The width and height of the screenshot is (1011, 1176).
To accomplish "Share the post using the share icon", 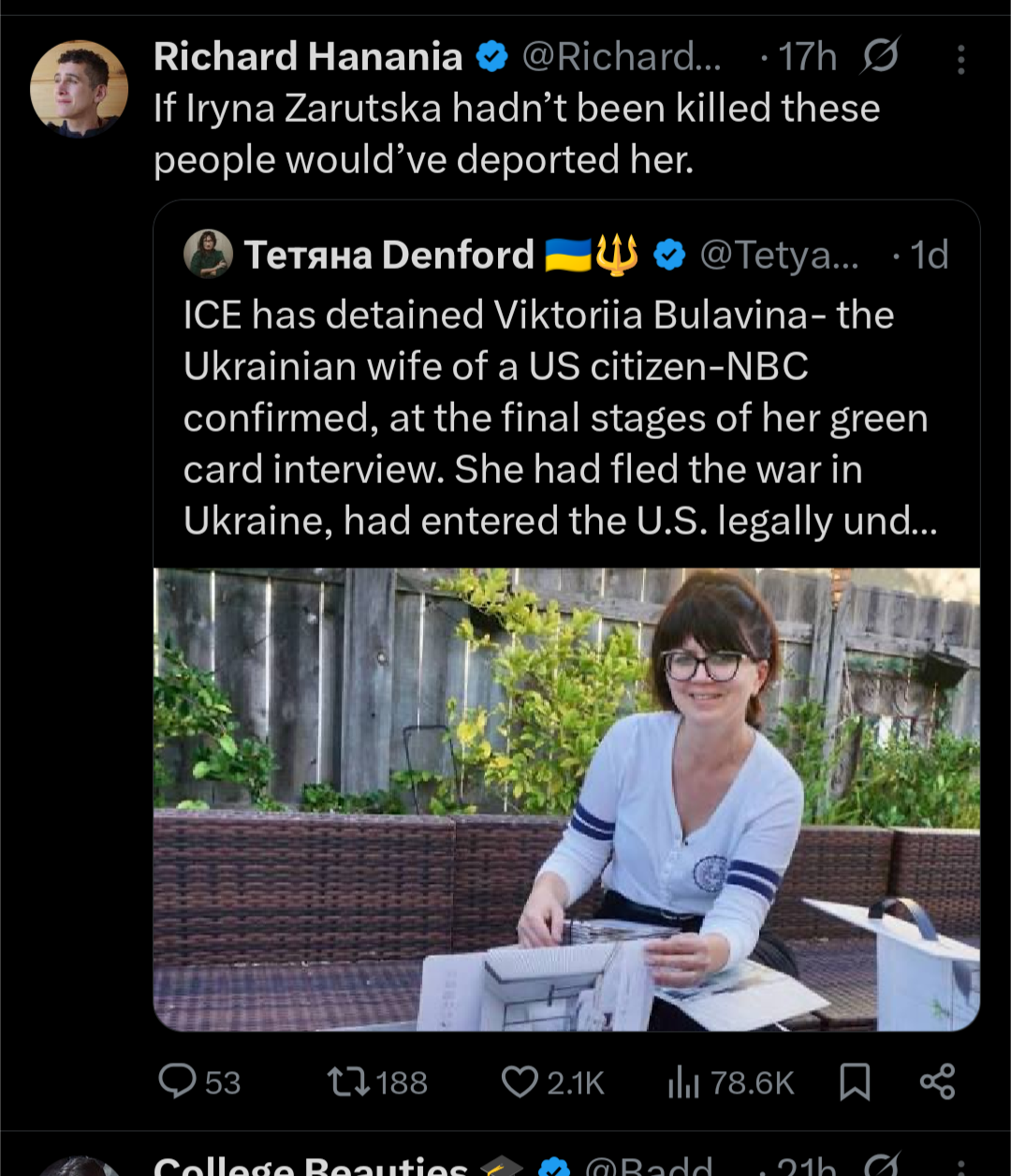I will pos(937,1081).
